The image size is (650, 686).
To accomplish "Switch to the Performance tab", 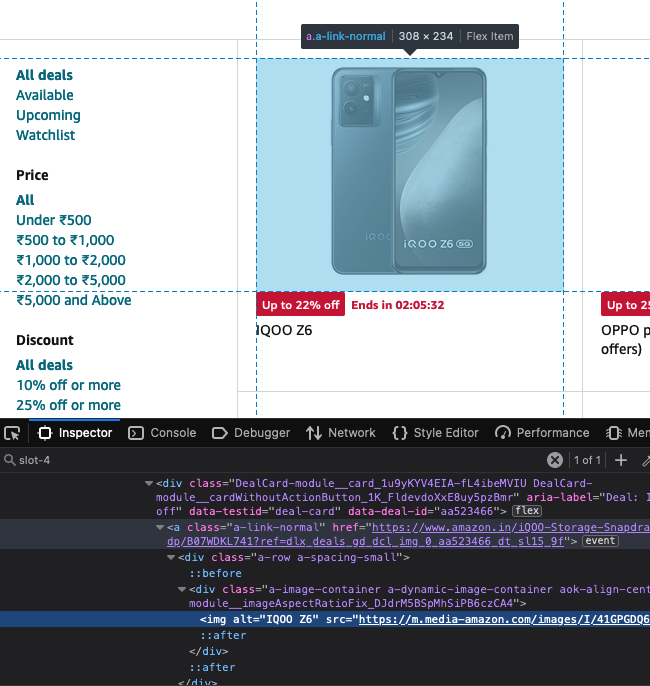I will pyautogui.click(x=542, y=433).
